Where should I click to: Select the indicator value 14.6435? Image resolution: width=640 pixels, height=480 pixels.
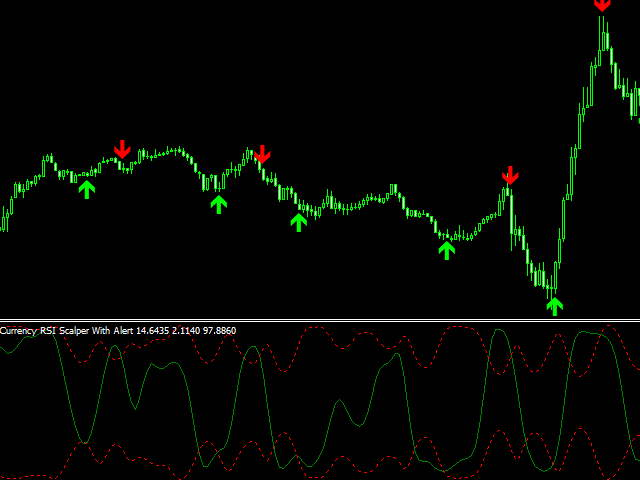pyautogui.click(x=152, y=331)
